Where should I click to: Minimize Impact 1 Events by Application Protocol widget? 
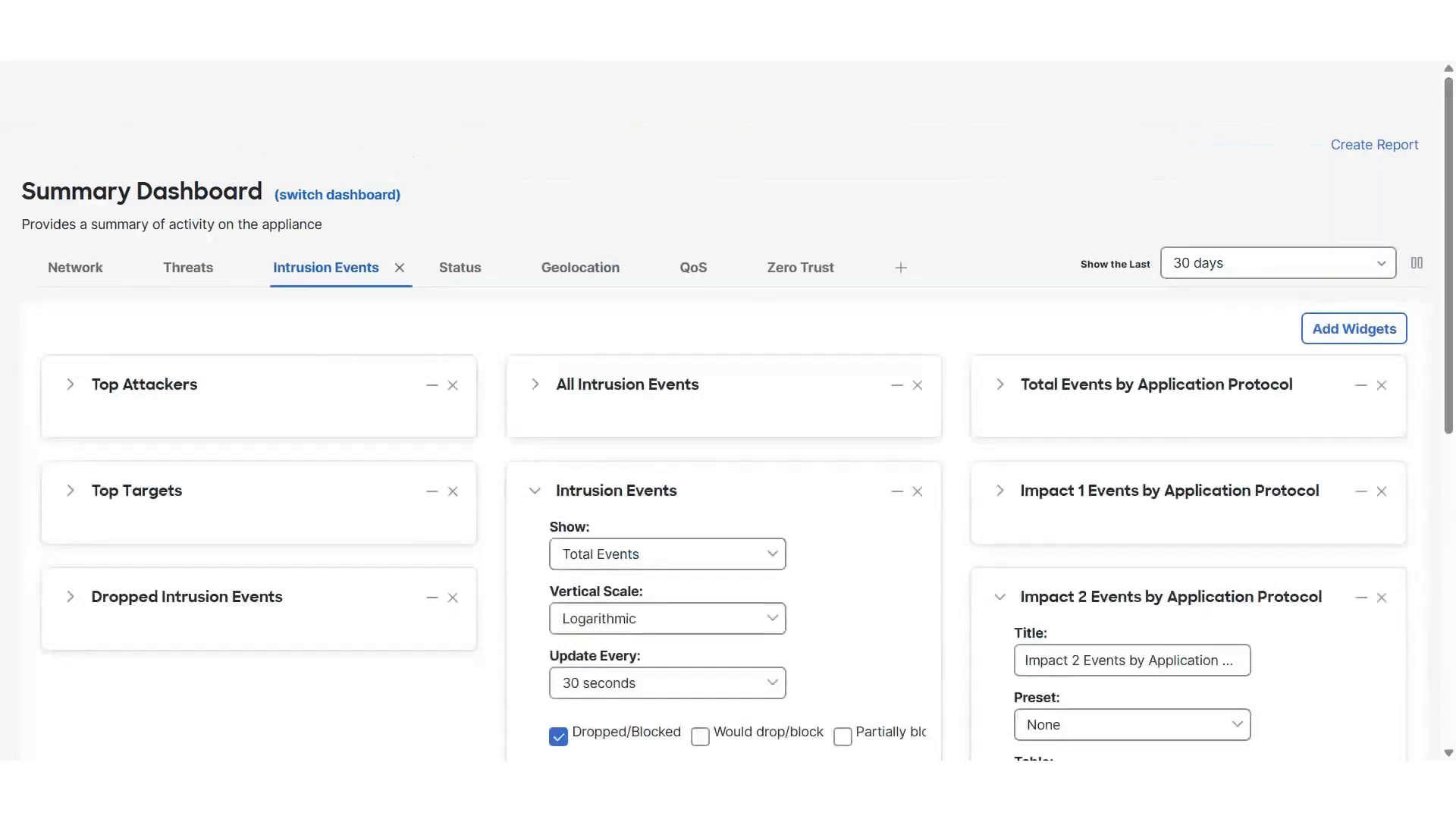(1361, 491)
